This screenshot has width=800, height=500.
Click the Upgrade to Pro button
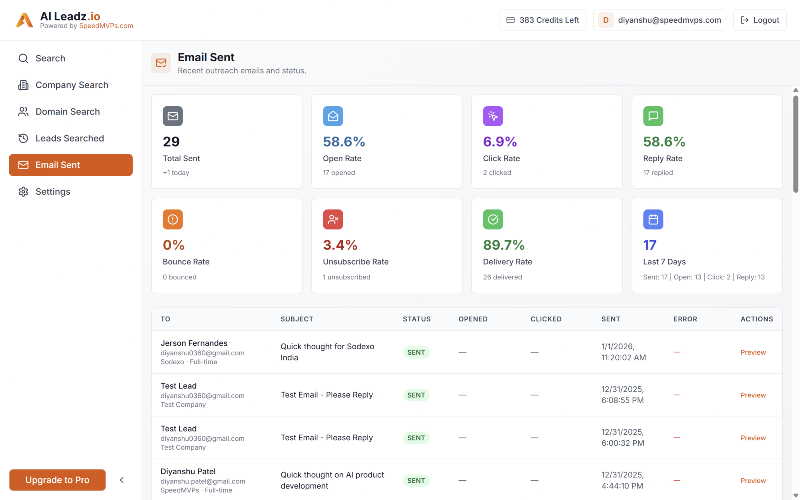(x=57, y=480)
